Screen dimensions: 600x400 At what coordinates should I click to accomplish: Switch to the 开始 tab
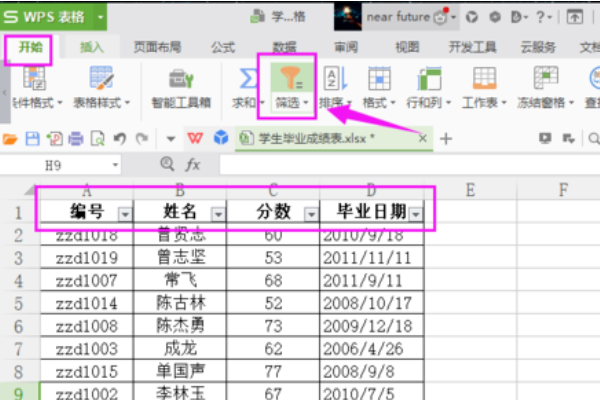click(31, 47)
